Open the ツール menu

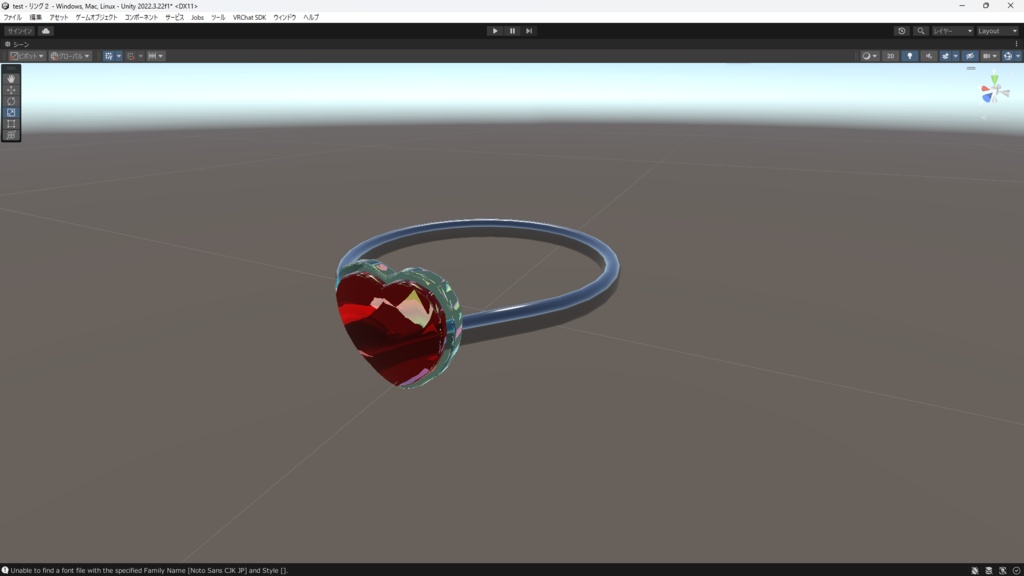217,18
